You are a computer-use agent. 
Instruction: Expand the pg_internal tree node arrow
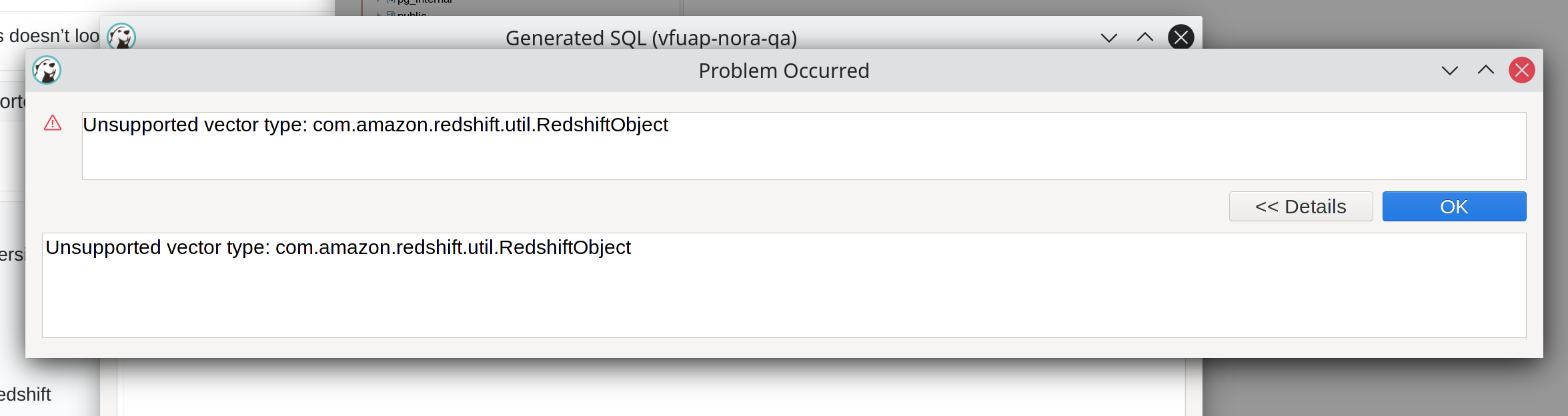[x=378, y=1]
